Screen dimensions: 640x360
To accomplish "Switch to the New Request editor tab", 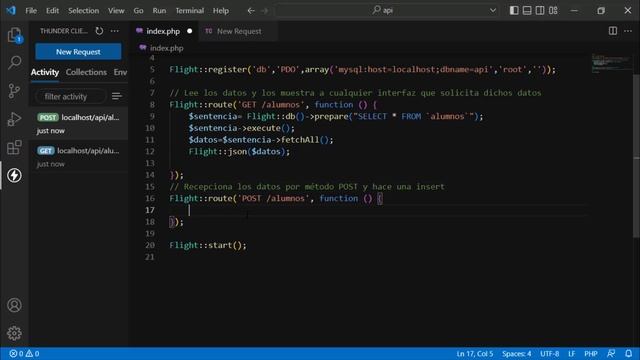I will (x=239, y=31).
